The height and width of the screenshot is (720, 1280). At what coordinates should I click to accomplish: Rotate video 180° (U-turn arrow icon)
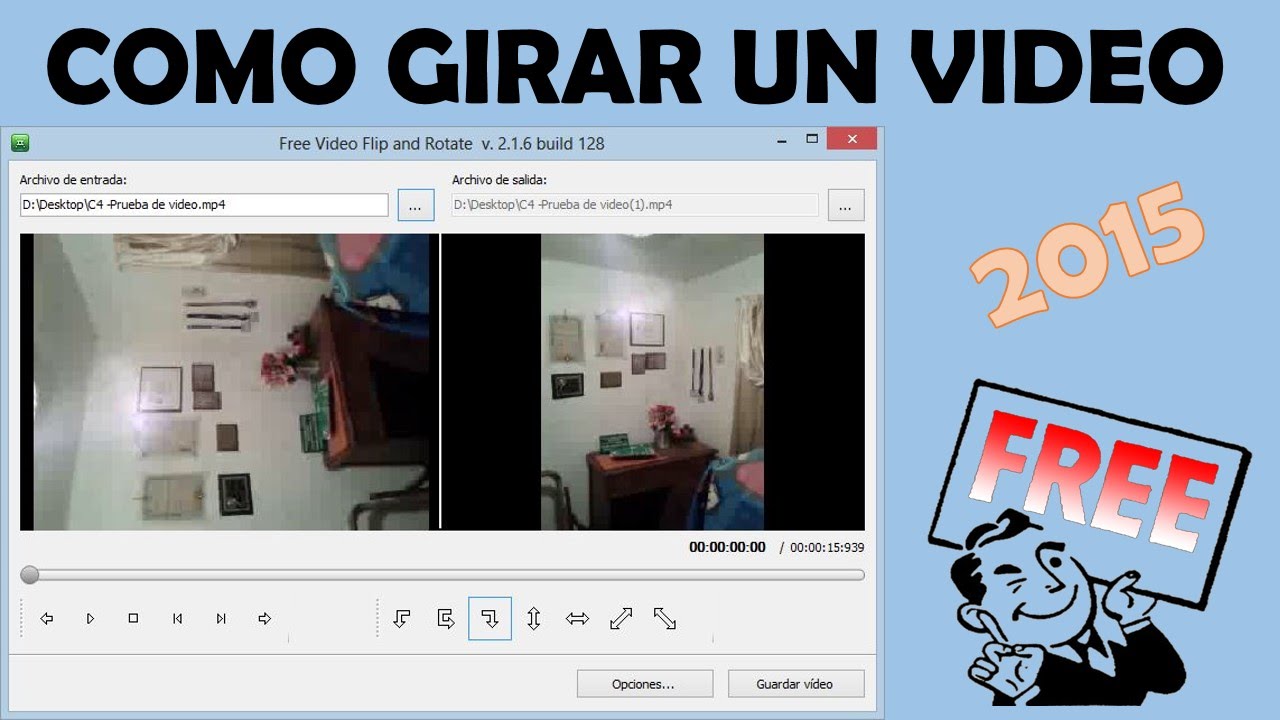[x=446, y=619]
